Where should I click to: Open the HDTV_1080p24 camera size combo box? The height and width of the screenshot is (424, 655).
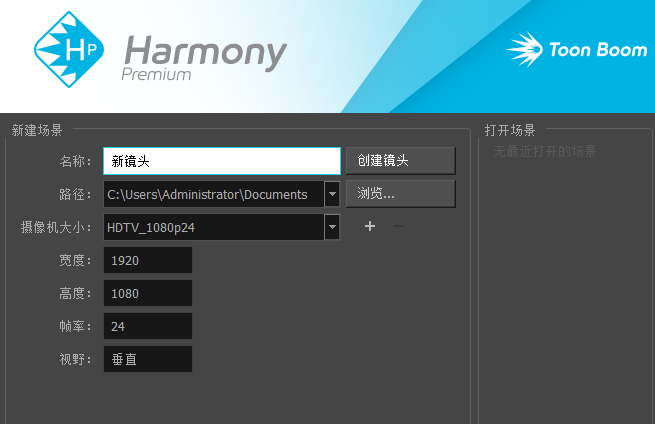[x=221, y=227]
